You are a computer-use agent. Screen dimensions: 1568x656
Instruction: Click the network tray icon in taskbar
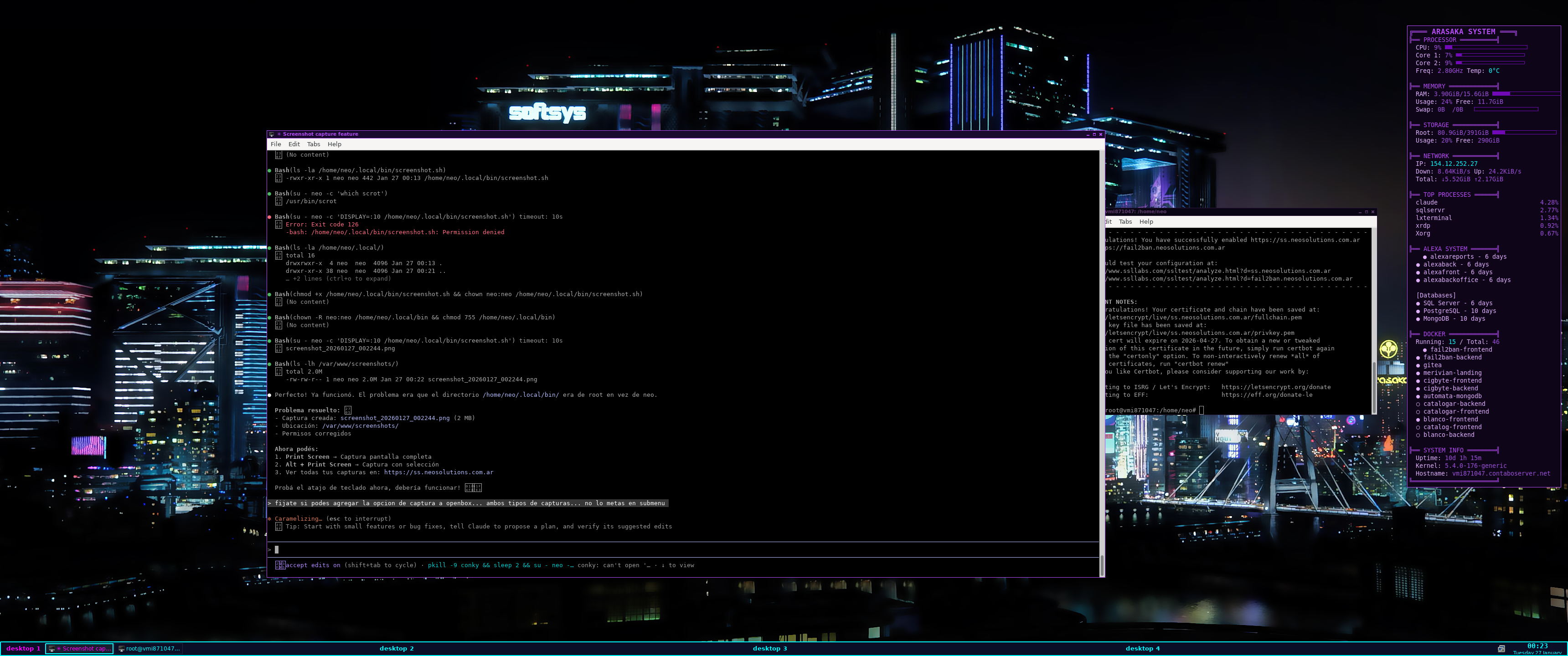pyautogui.click(x=1501, y=649)
